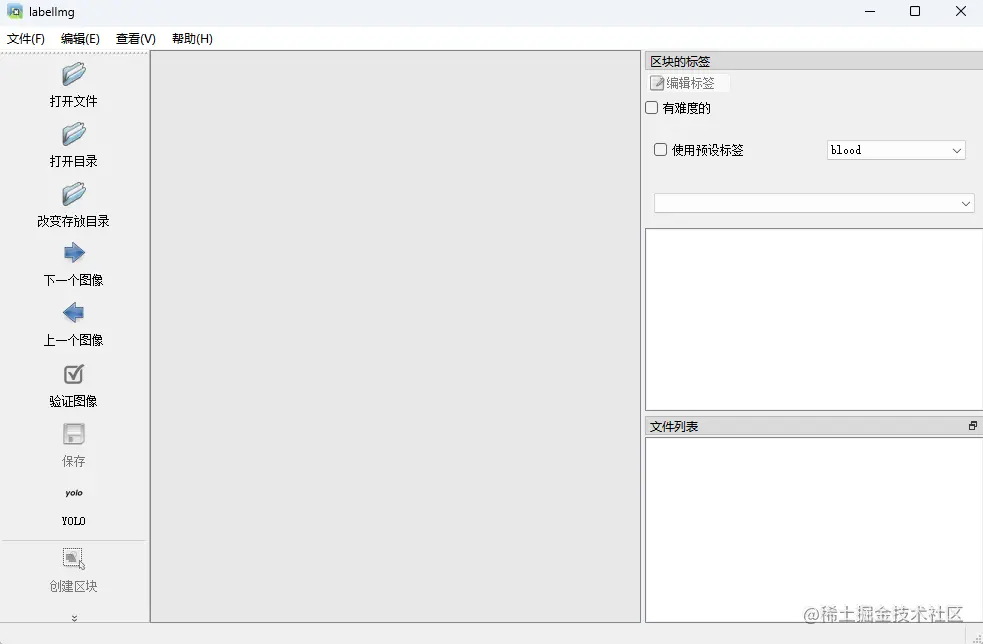Image resolution: width=983 pixels, height=644 pixels.
Task: Click the 文件列表 panel title
Action: 674,426
